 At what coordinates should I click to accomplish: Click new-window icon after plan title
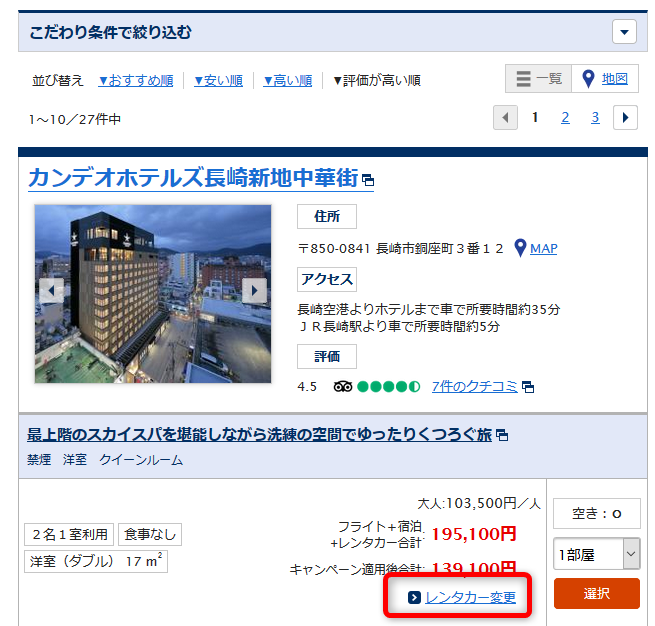point(502,436)
